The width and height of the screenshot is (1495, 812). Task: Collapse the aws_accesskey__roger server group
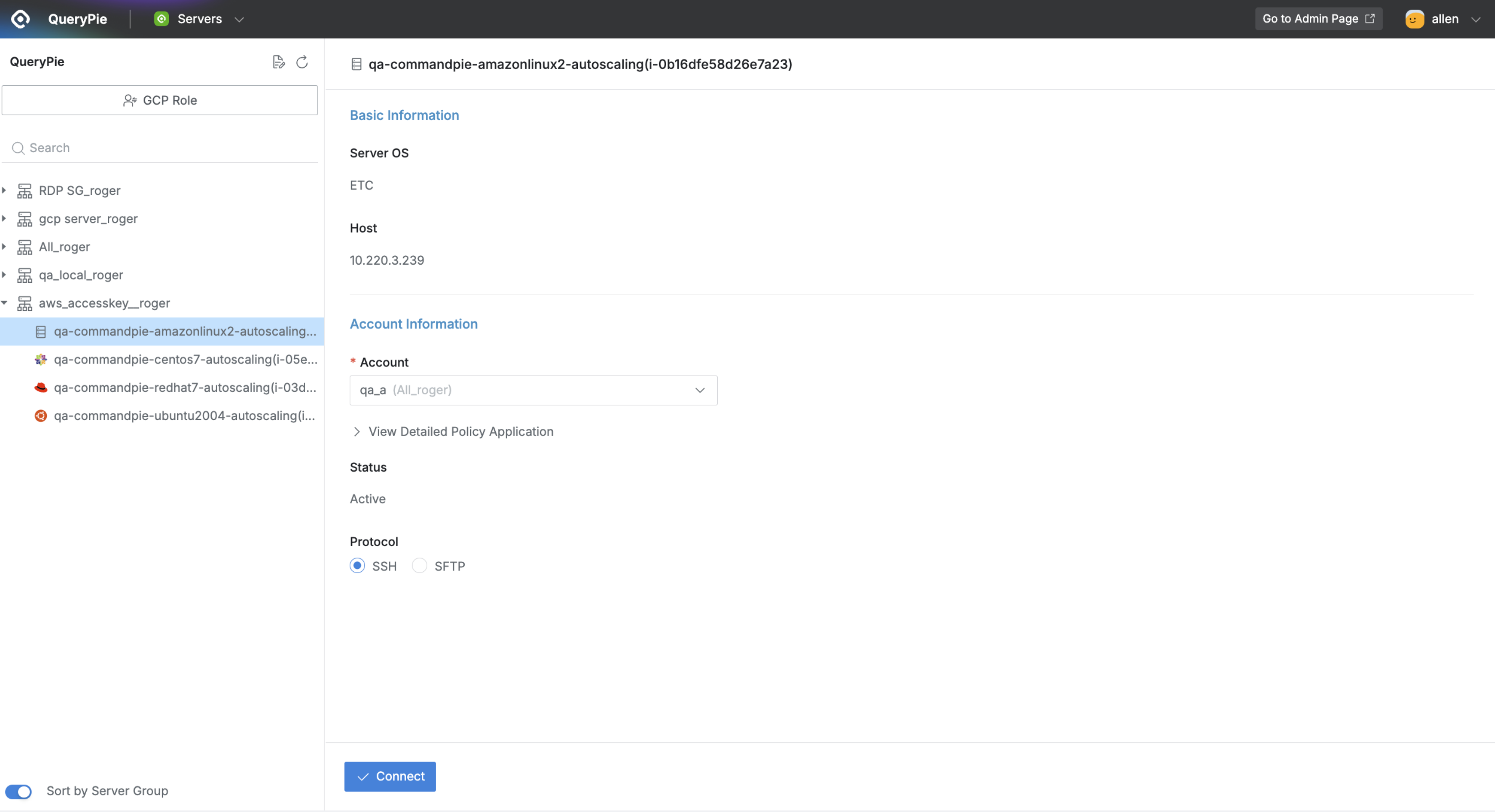point(5,303)
